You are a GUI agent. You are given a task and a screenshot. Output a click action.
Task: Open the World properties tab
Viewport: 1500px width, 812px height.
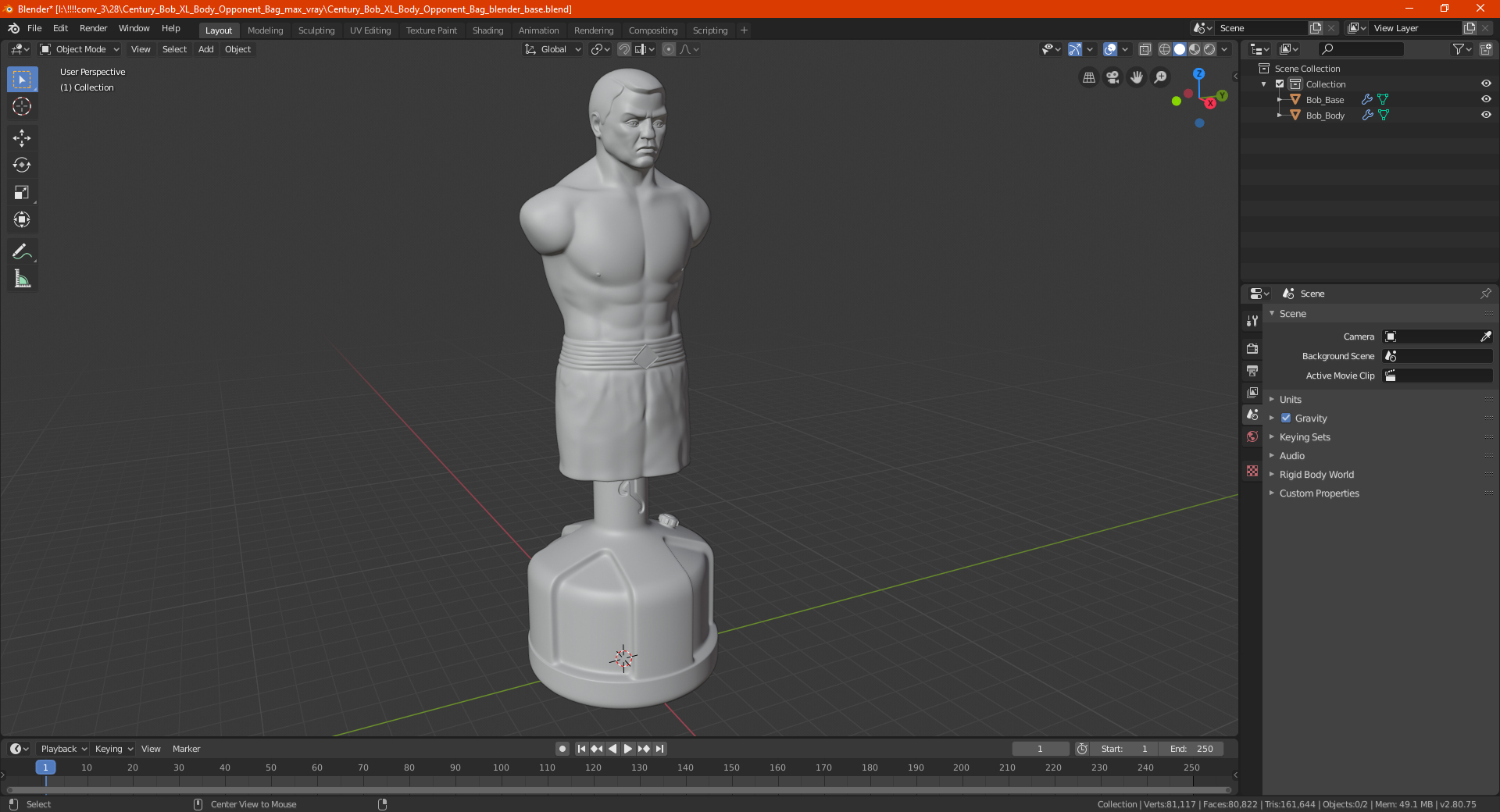click(x=1252, y=436)
